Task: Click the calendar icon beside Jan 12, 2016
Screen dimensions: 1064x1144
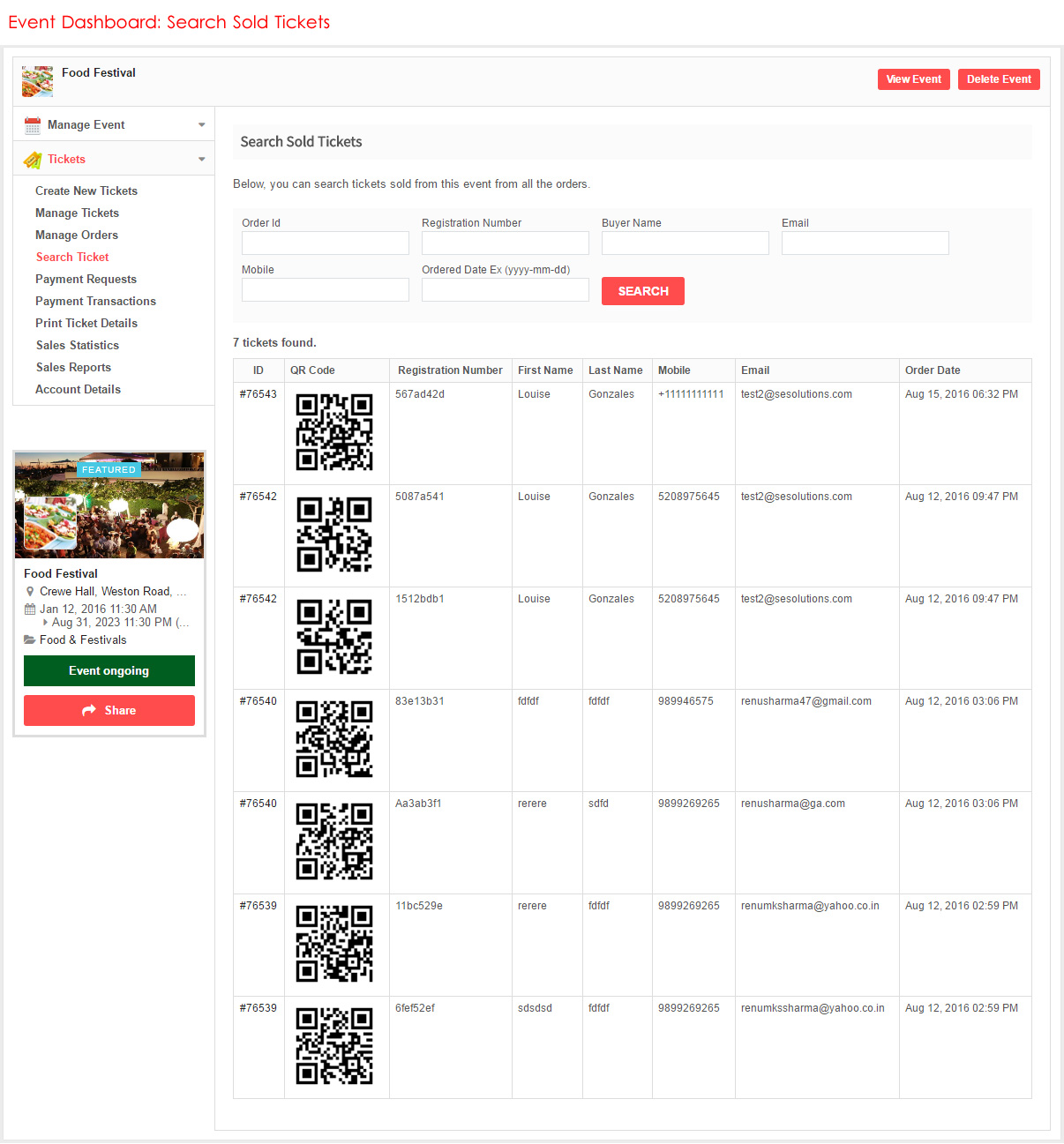Action: pos(30,609)
